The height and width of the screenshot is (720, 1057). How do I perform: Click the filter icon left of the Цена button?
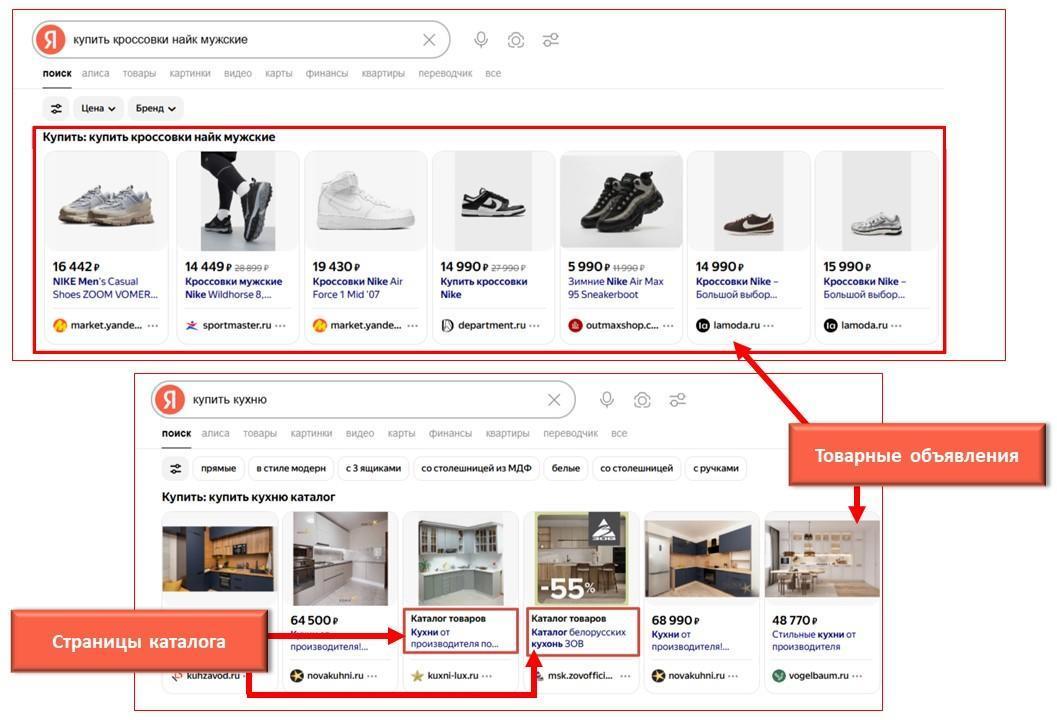pos(56,108)
